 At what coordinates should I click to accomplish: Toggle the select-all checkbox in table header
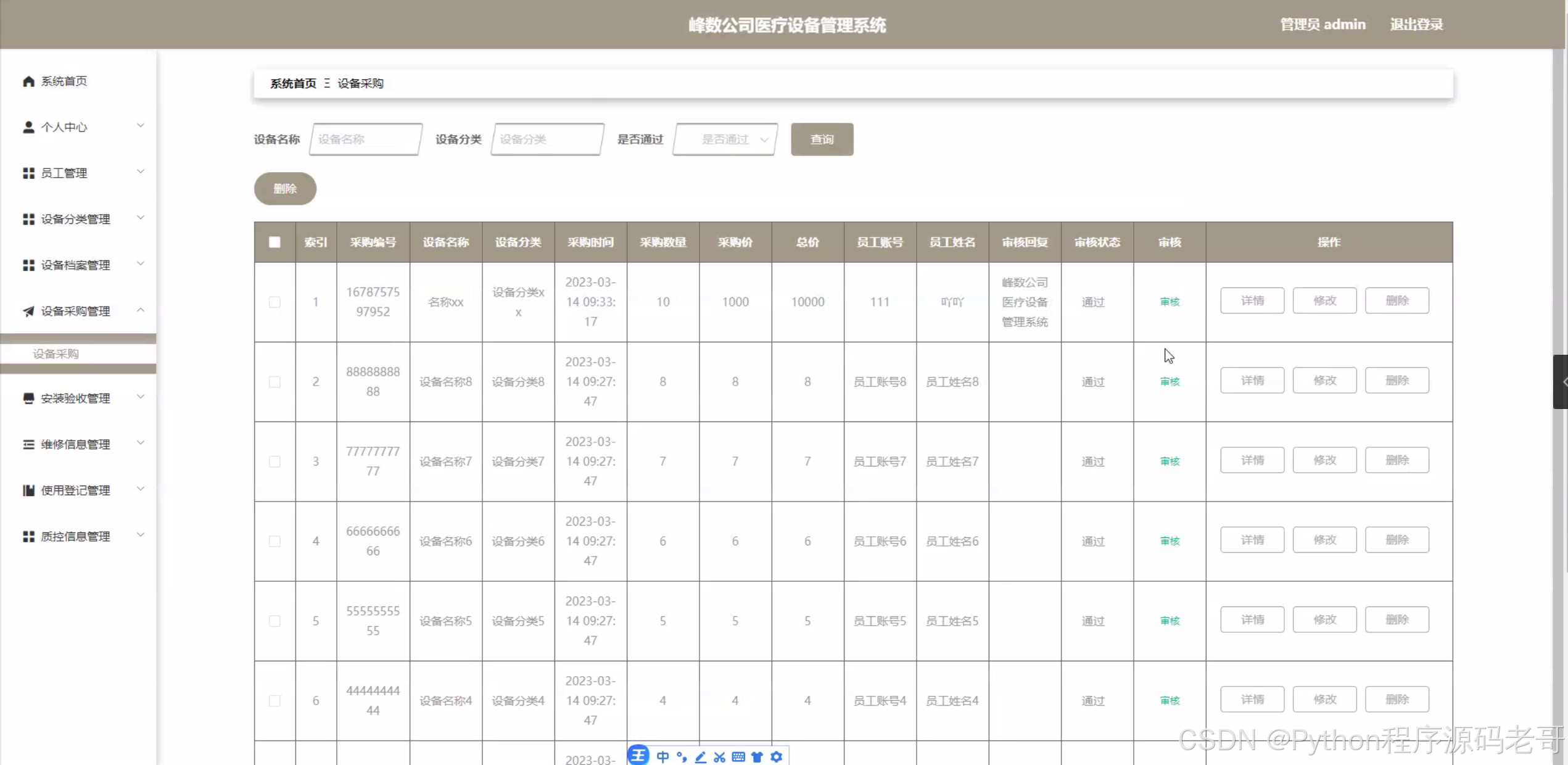274,242
